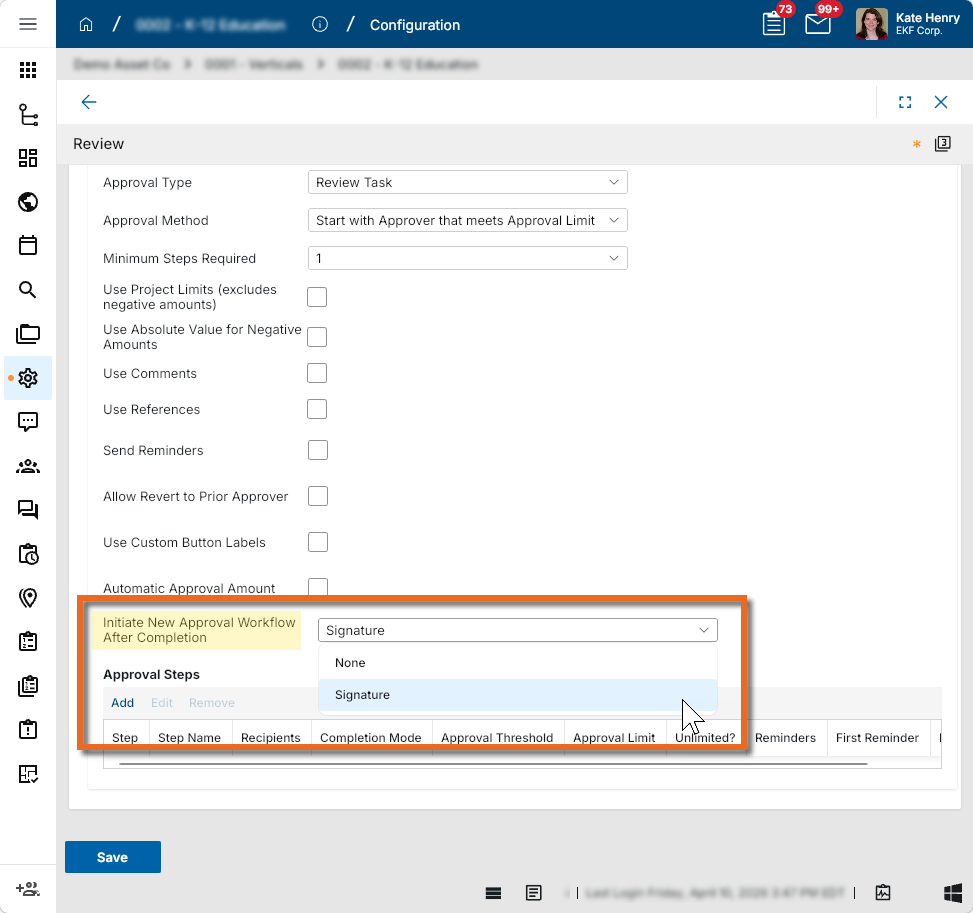The image size is (973, 913).
Task: Open the mail inbox icon
Action: coord(817,24)
